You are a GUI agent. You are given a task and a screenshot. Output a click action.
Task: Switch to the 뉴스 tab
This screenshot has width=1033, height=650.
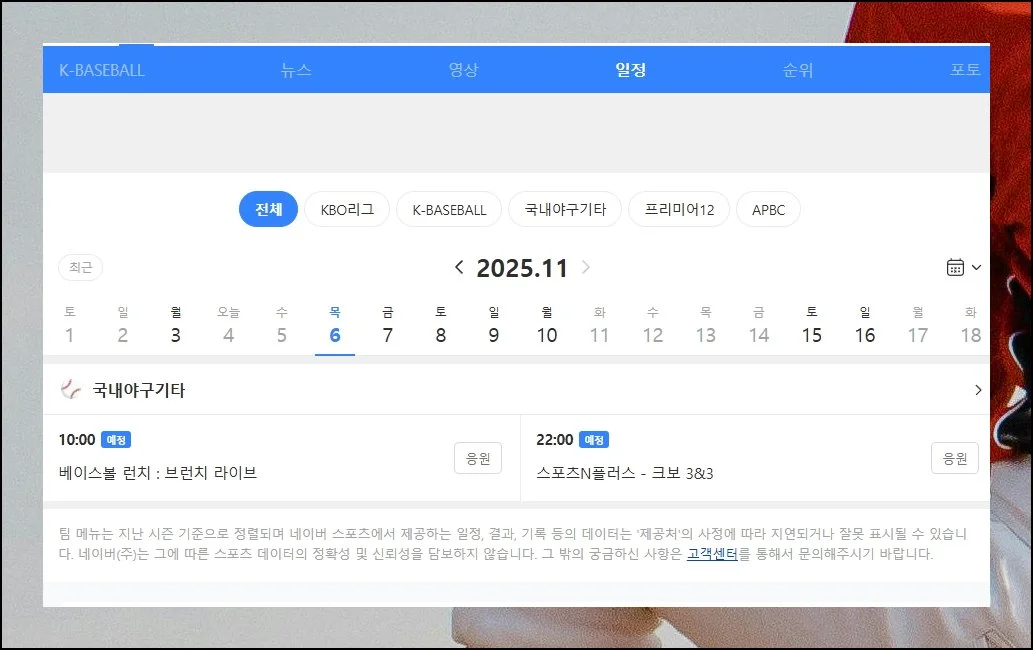coord(296,70)
